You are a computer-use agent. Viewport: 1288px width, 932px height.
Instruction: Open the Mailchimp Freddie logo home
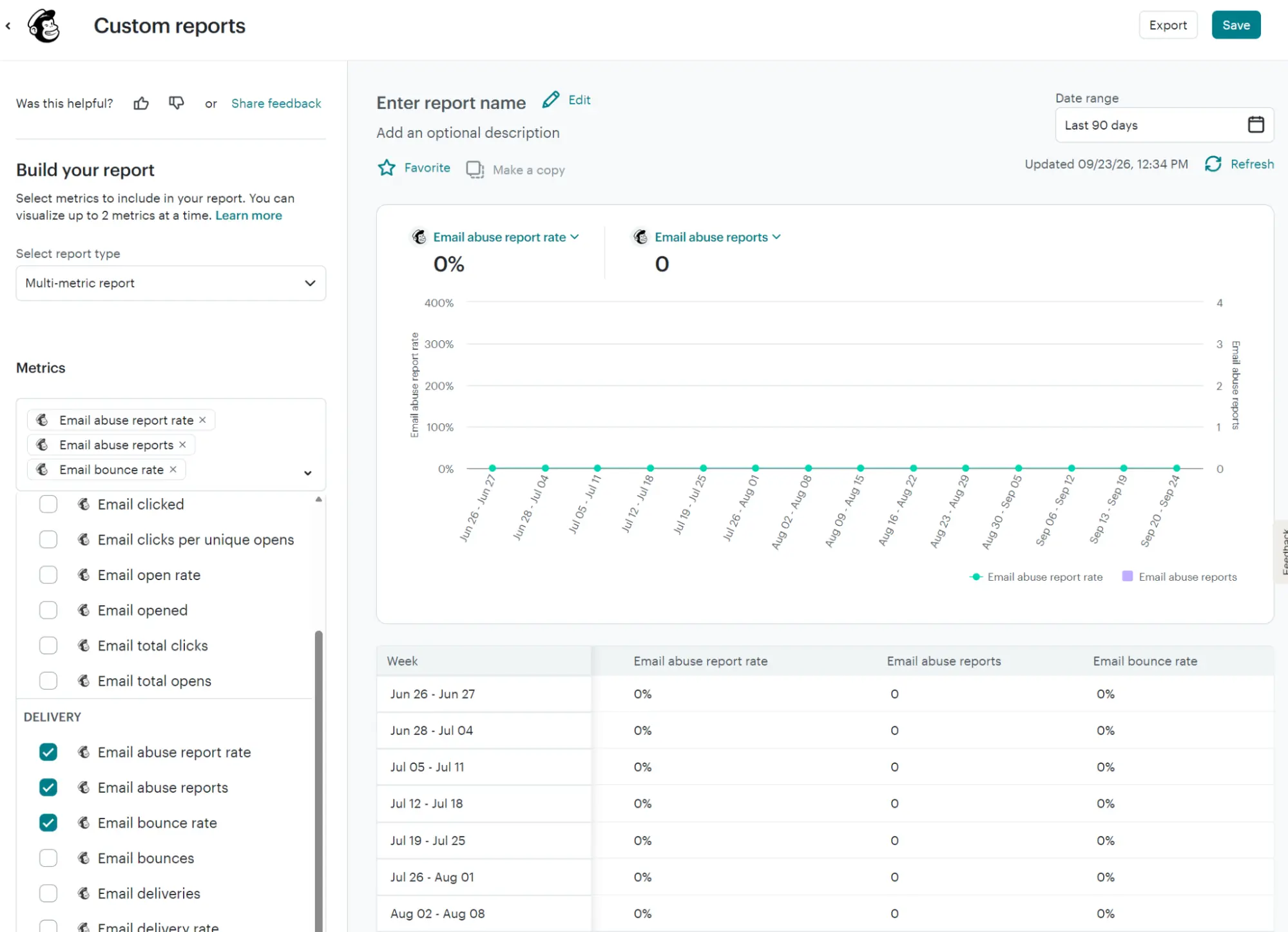point(44,26)
